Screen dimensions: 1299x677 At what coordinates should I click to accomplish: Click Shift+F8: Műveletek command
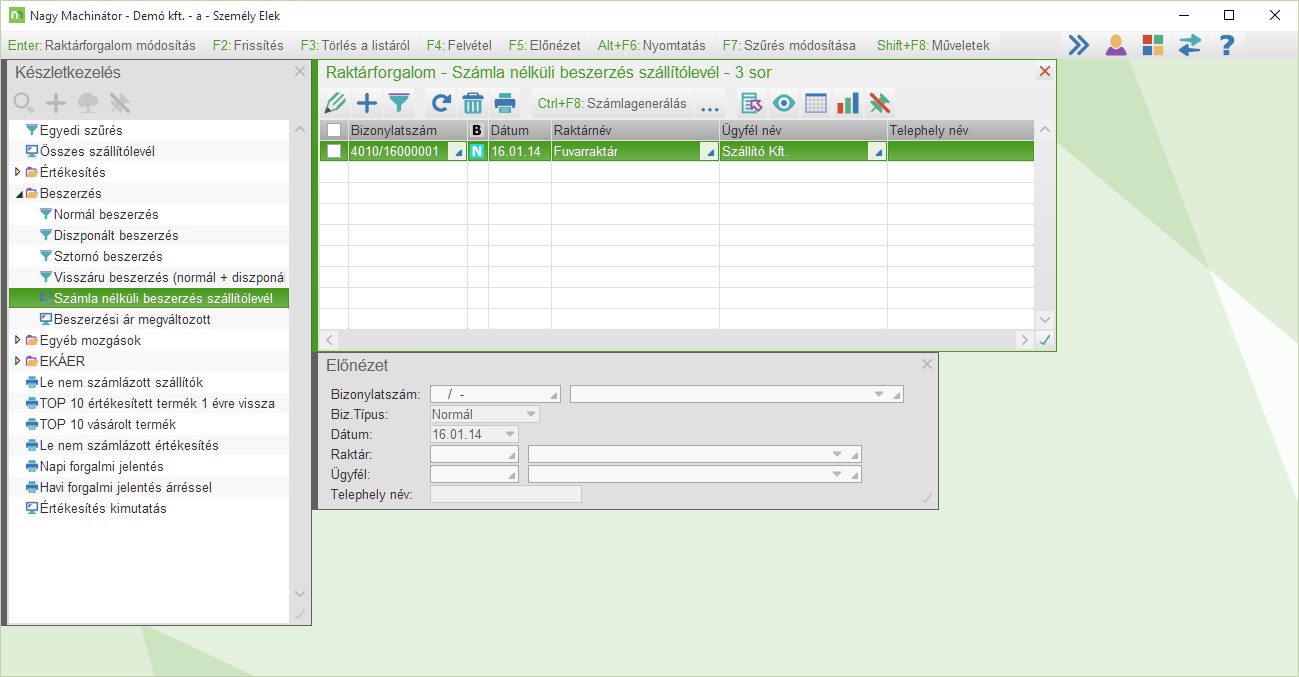click(933, 45)
